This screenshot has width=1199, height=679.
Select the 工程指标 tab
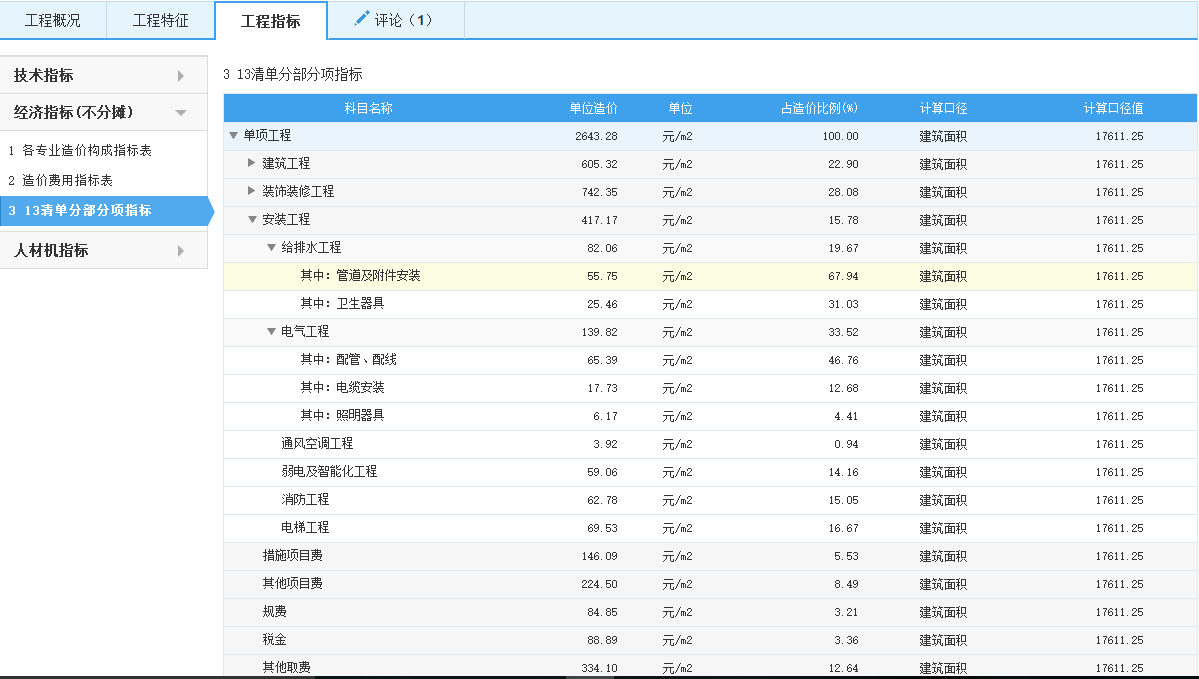point(271,21)
